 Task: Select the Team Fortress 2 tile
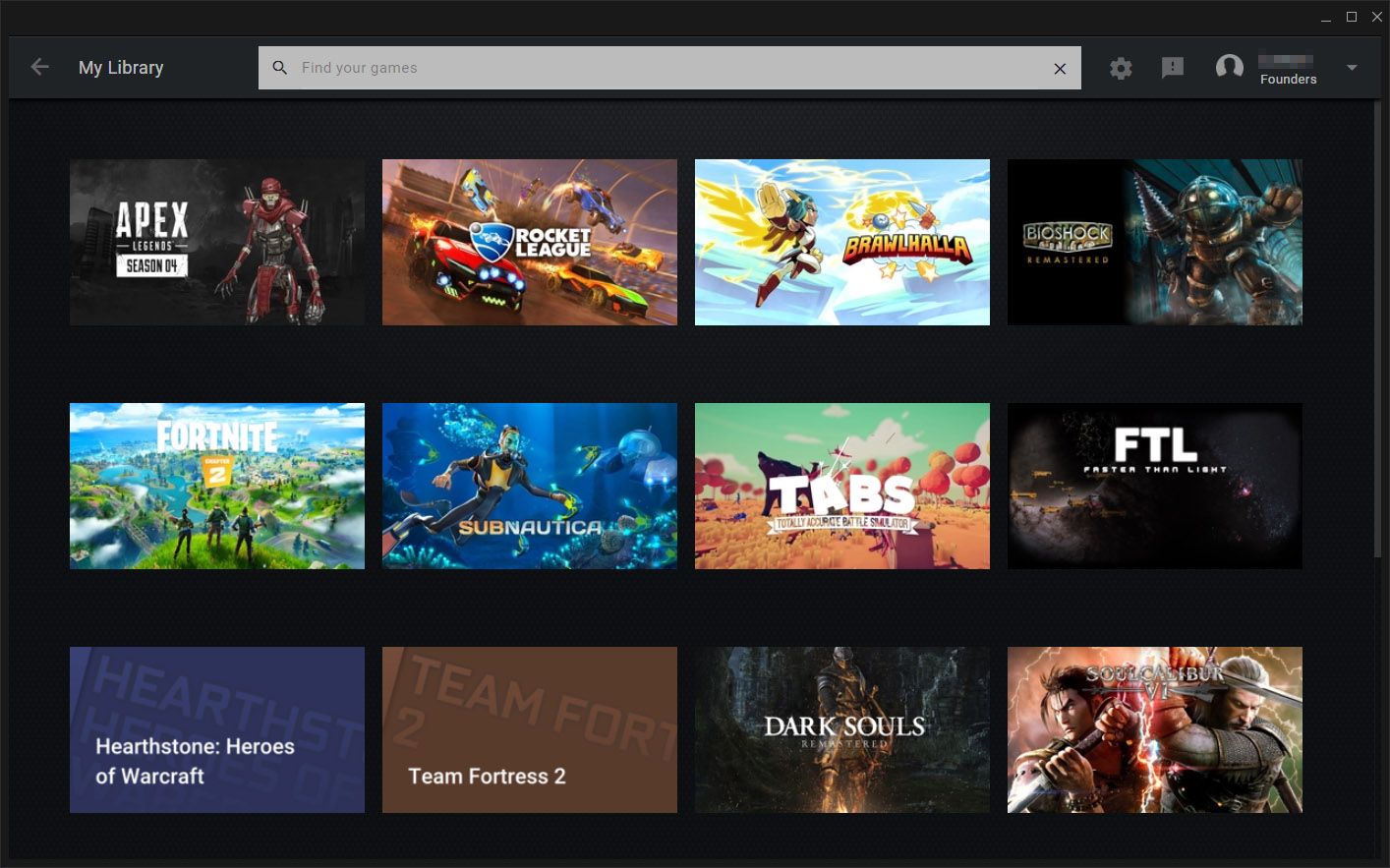pyautogui.click(x=530, y=729)
